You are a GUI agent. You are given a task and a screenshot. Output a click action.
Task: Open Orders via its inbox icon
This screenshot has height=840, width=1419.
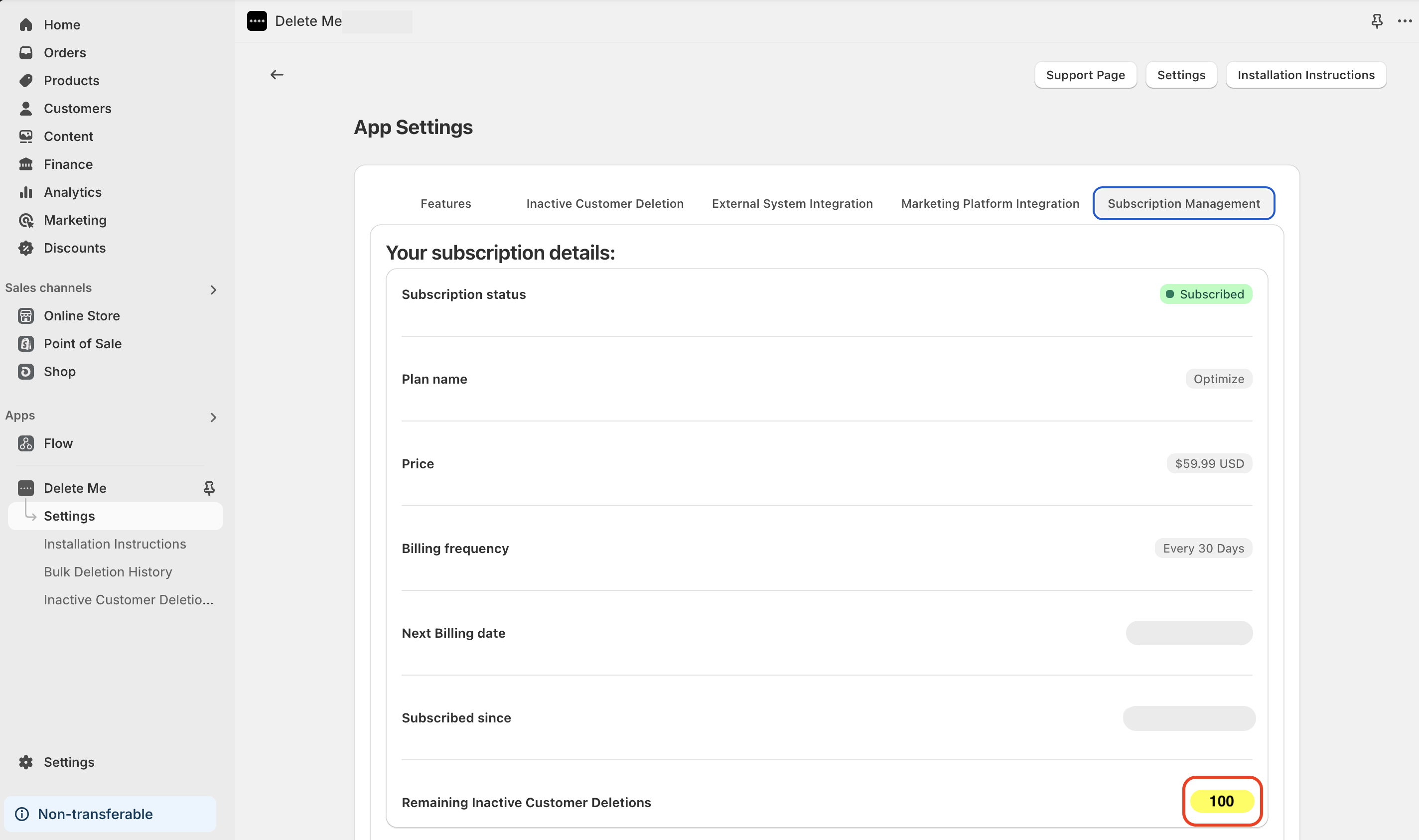[x=25, y=53]
